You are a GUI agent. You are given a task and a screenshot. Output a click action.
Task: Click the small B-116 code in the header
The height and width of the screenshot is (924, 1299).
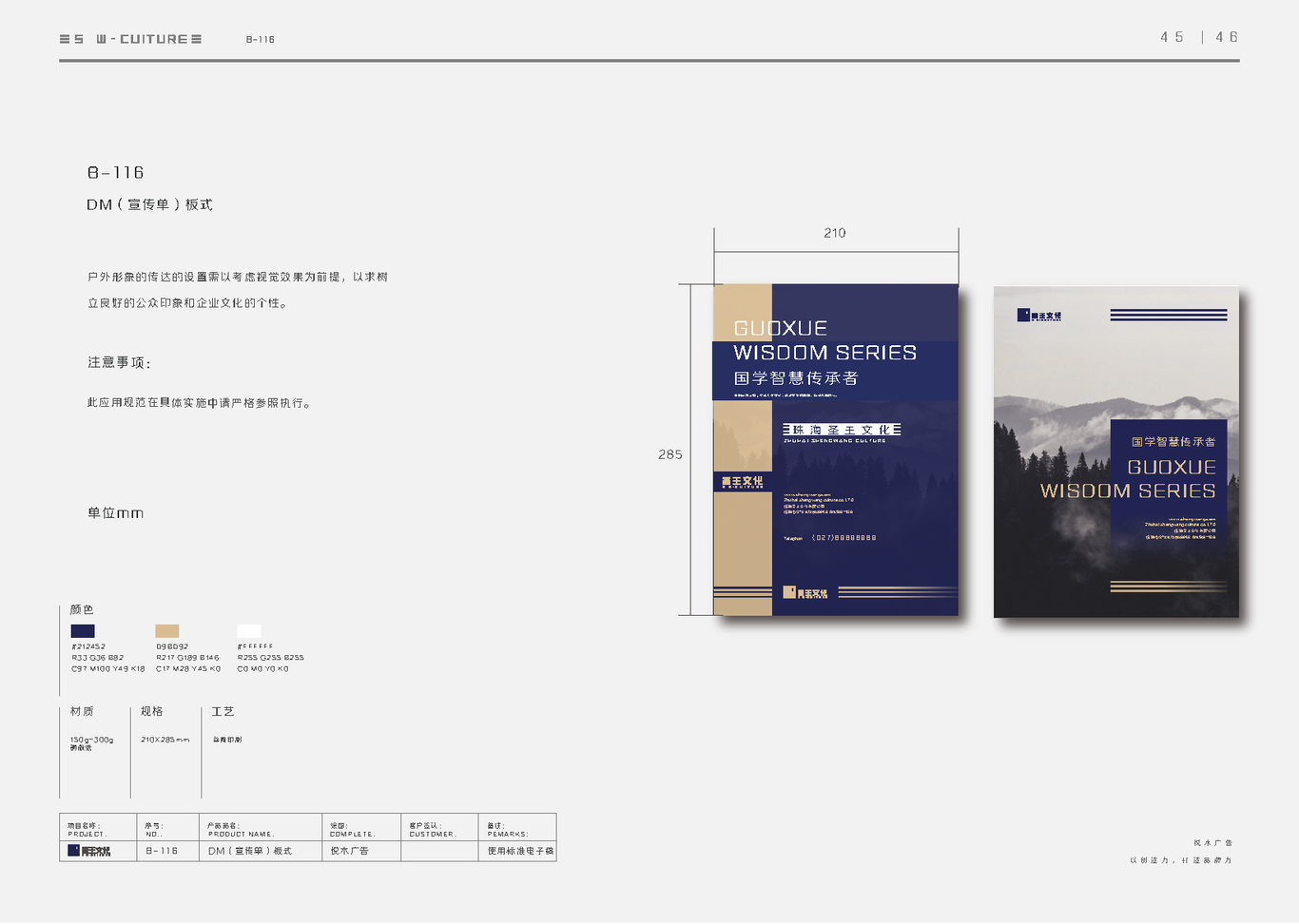click(261, 40)
